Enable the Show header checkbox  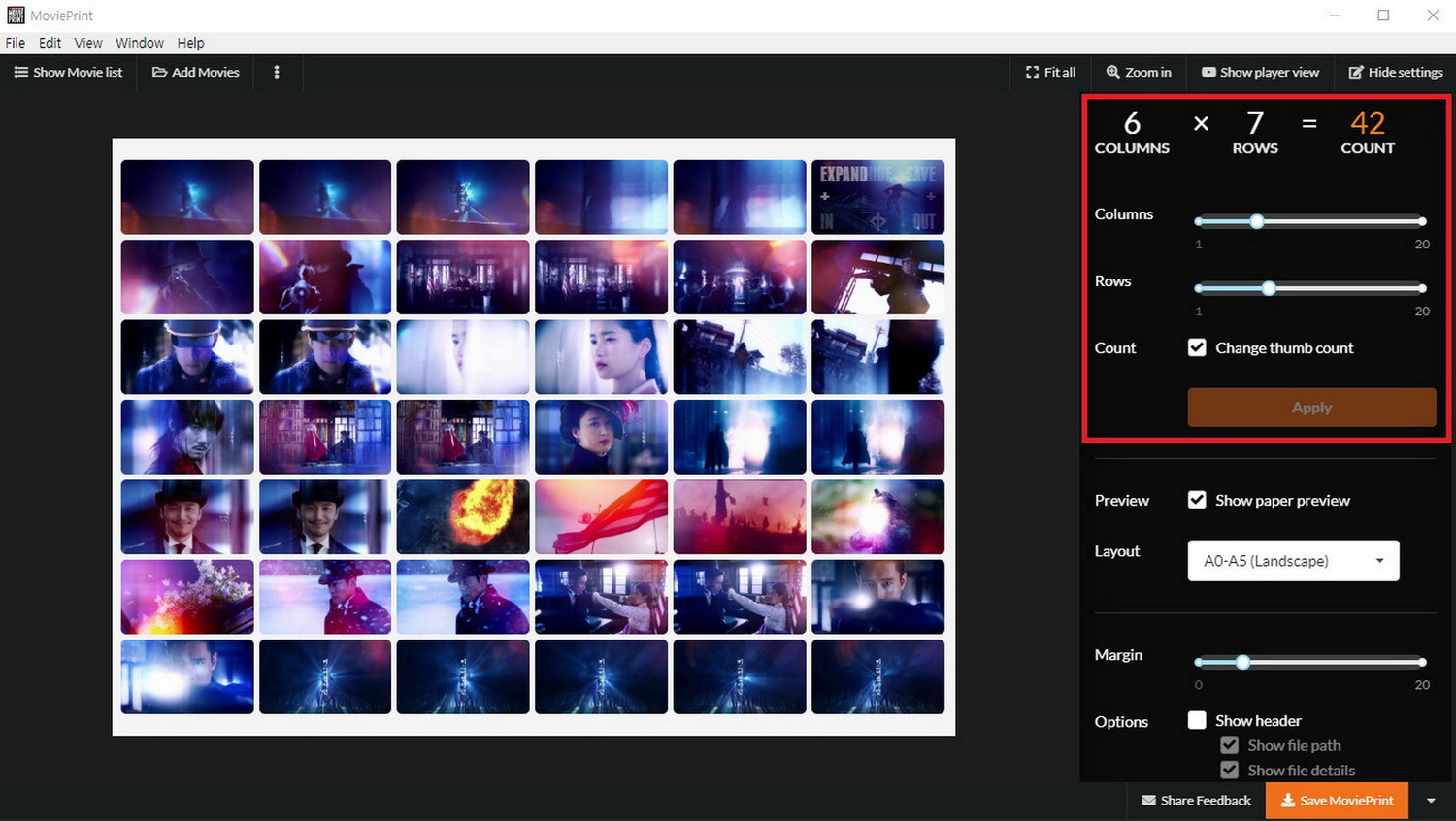coord(1197,720)
